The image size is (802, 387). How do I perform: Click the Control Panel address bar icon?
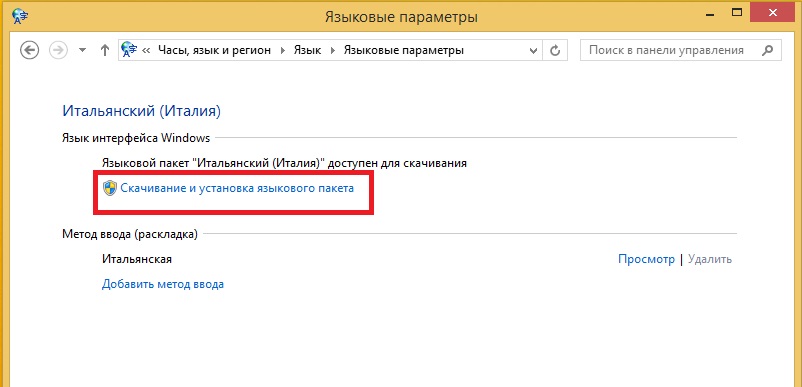pos(129,50)
